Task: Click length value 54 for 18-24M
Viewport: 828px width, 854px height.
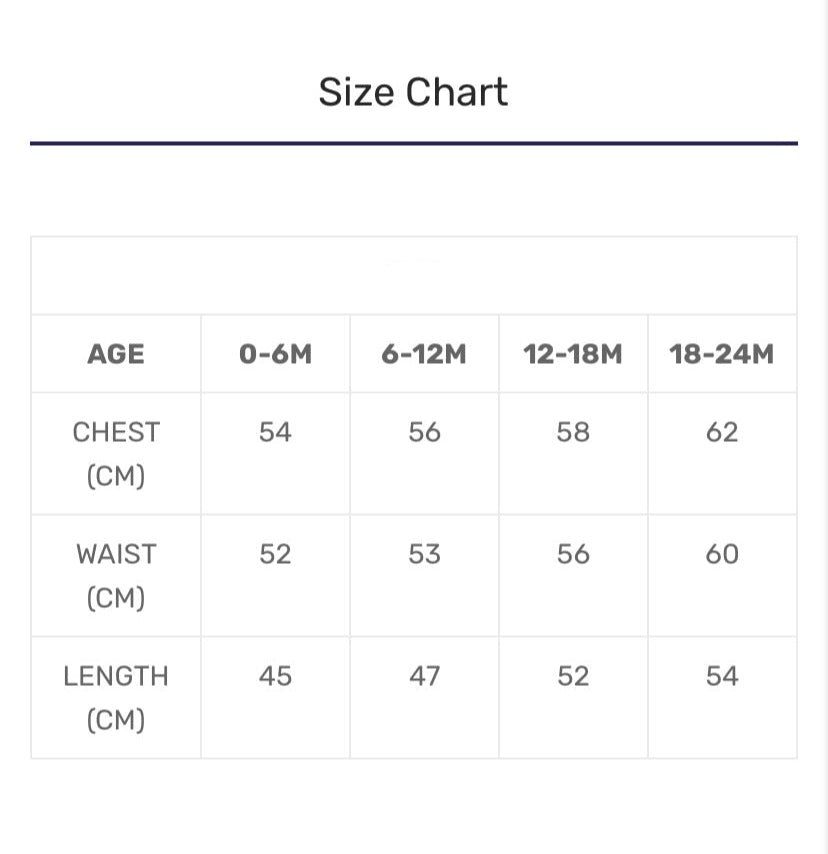Action: tap(722, 676)
